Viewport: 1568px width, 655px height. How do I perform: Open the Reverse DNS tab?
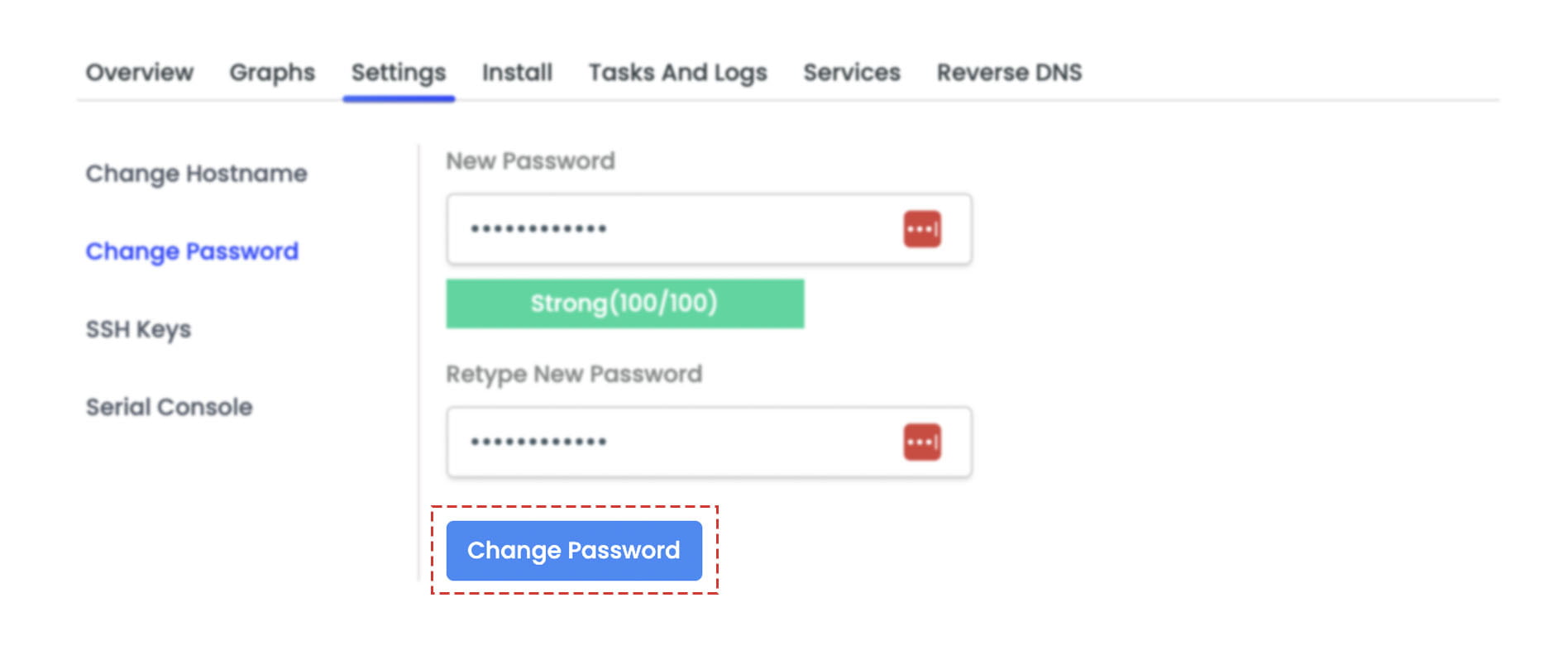coord(1009,73)
